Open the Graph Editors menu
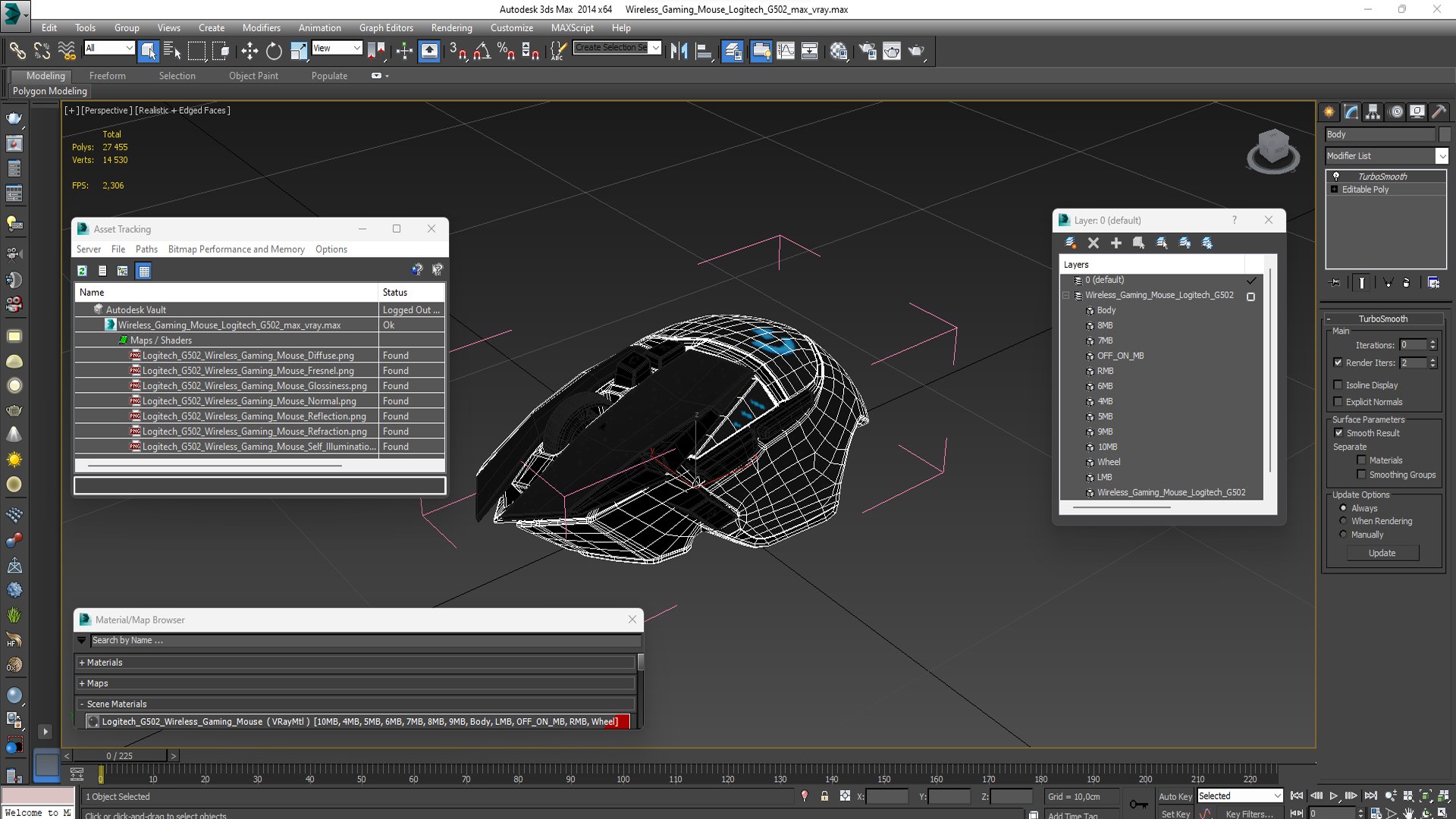 pos(386,28)
